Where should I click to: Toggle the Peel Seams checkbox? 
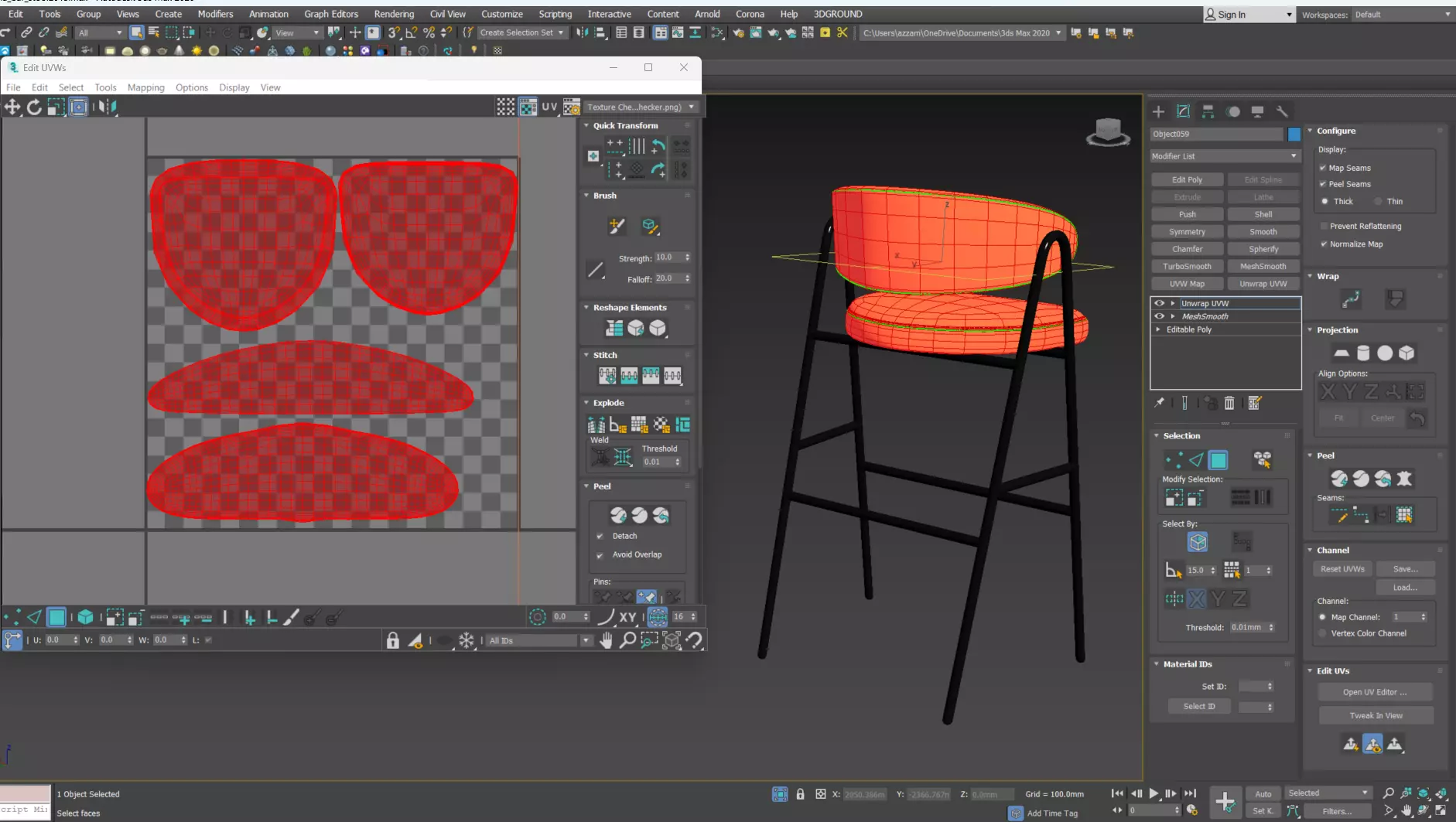[x=1323, y=184]
